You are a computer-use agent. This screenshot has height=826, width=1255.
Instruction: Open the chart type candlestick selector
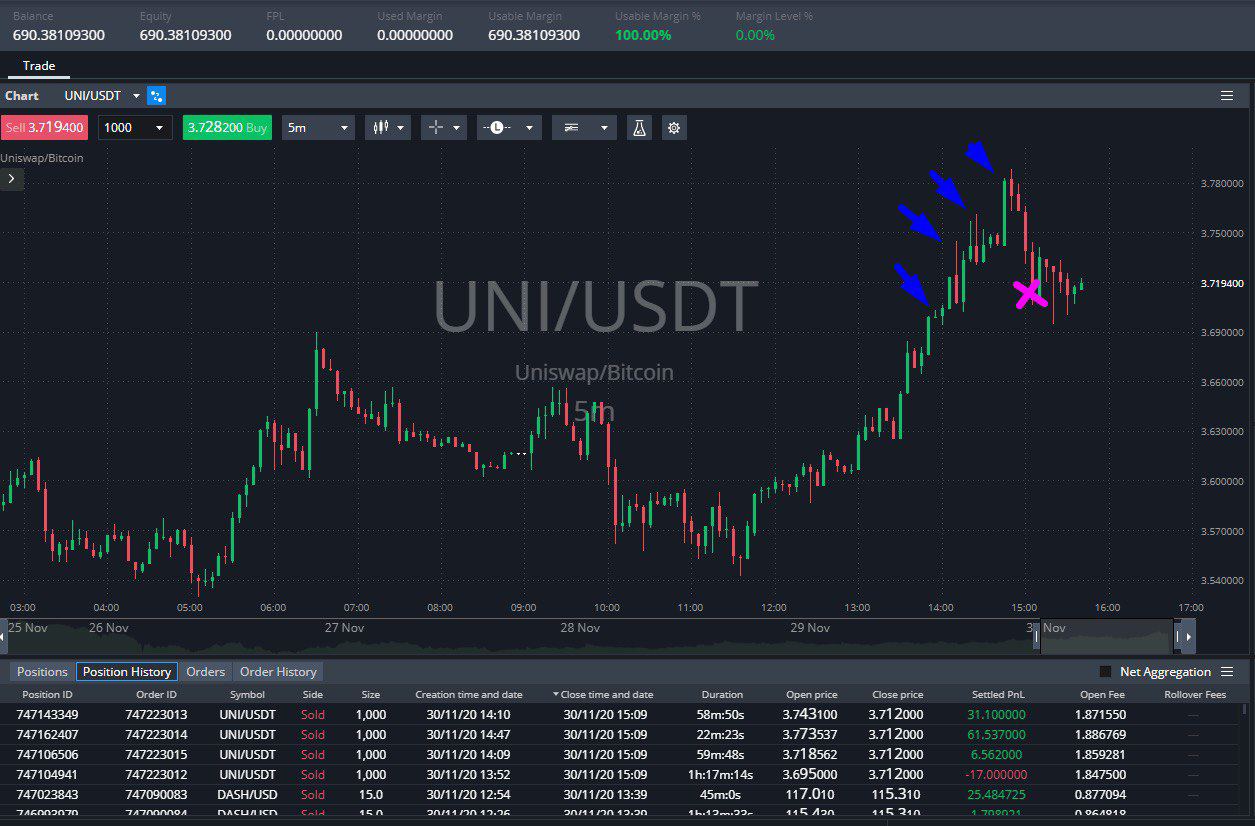click(388, 128)
